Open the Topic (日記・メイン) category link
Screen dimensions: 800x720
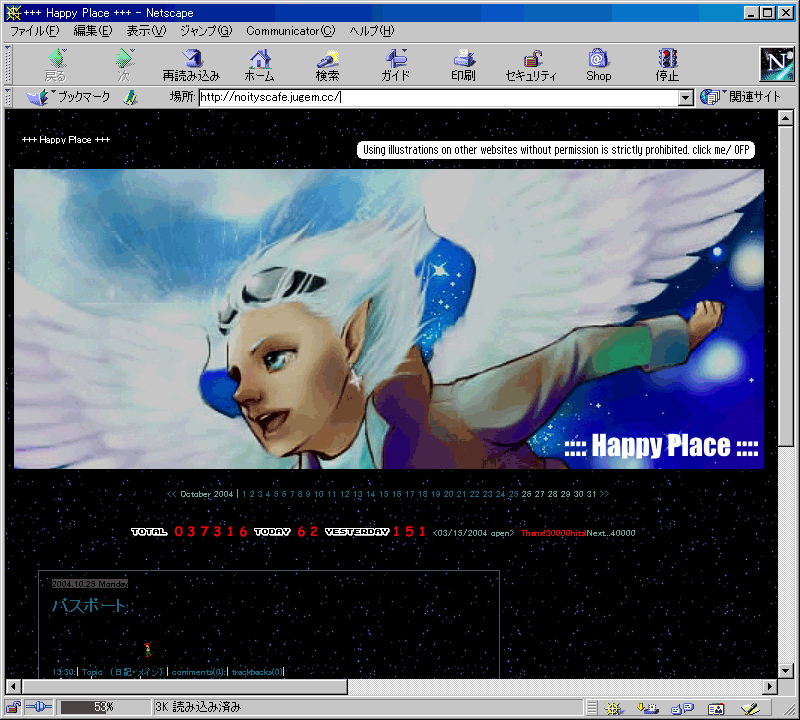pyautogui.click(x=122, y=672)
